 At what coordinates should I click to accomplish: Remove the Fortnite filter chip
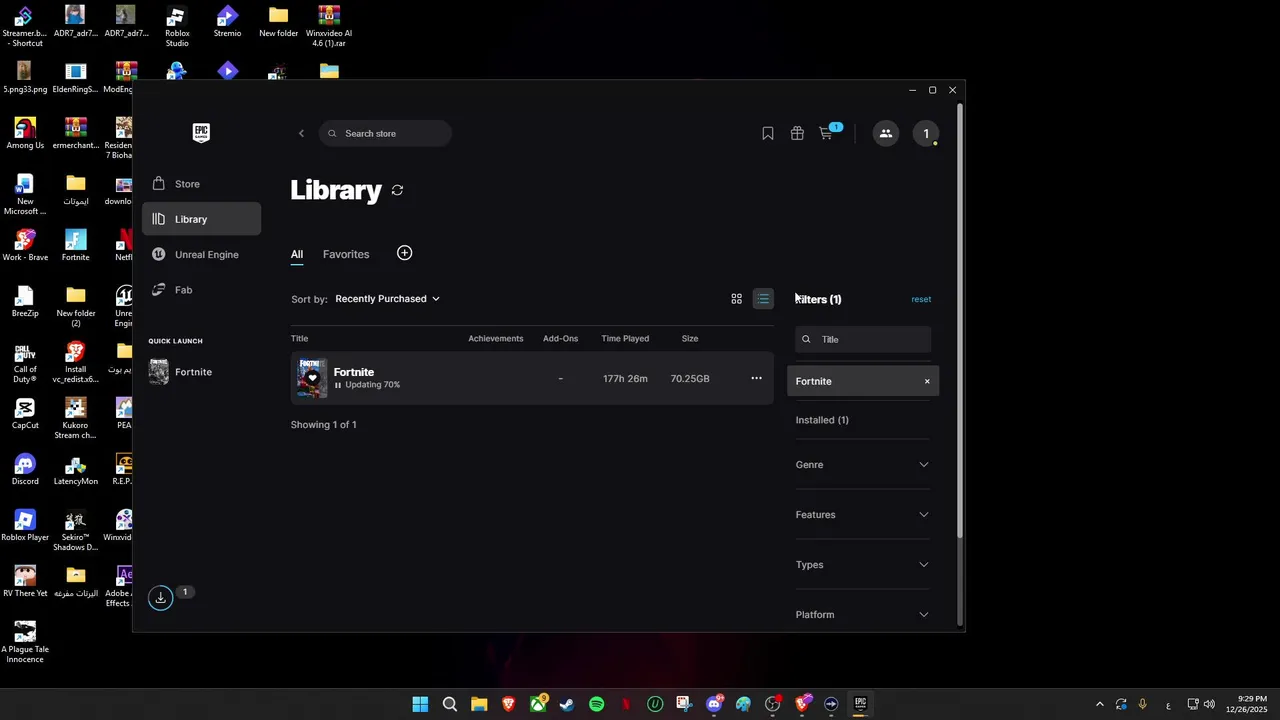click(x=927, y=381)
